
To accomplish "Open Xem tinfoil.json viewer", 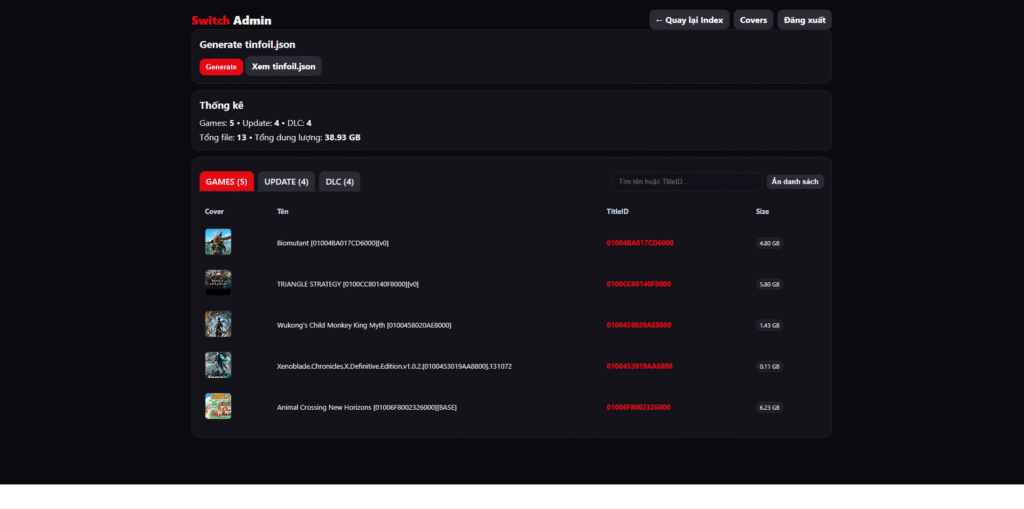I will [284, 66].
